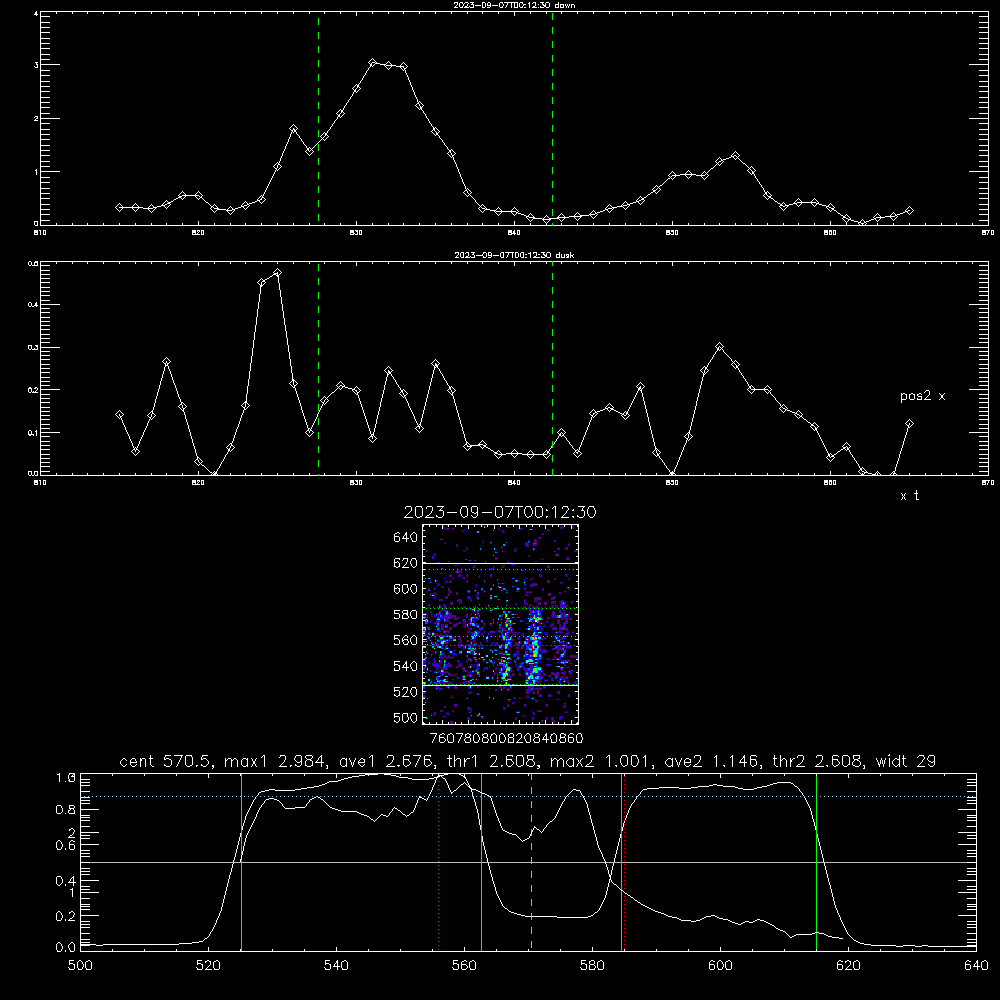
Task: Select the 'x t' label
Action: [x=909, y=496]
